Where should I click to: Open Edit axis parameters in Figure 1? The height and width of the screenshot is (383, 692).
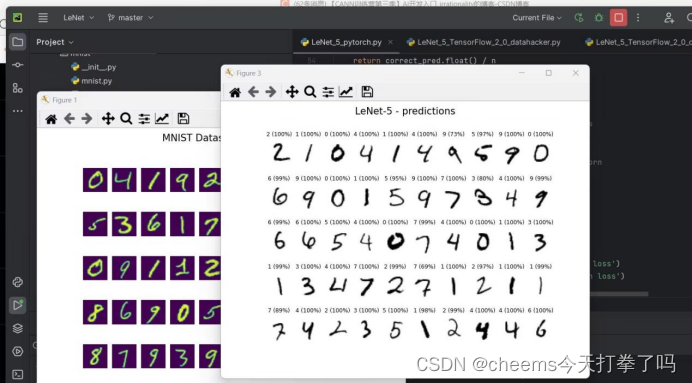(x=162, y=119)
